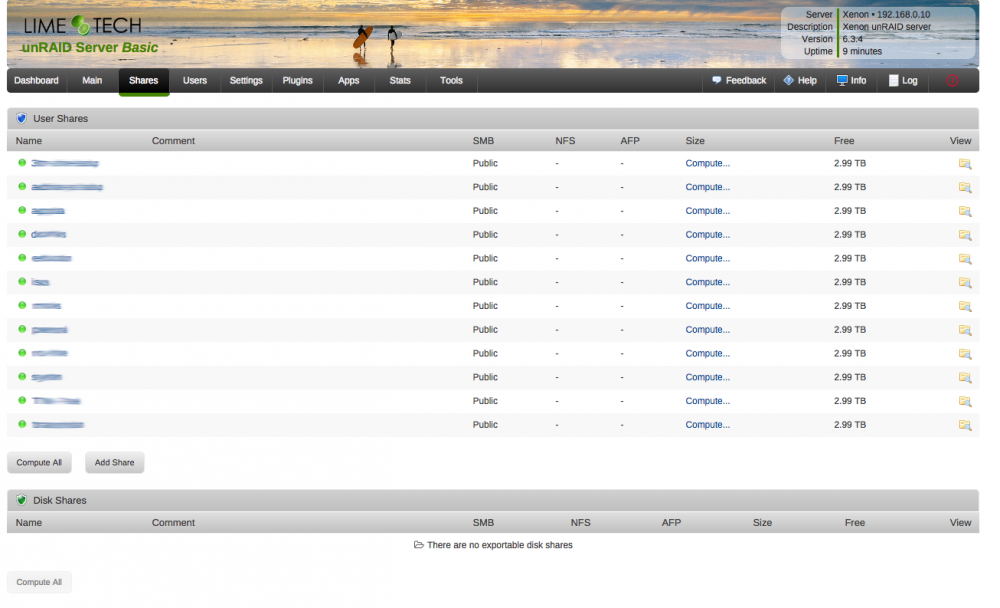
Task: Open the last user share name link
Action: pyautogui.click(x=57, y=424)
